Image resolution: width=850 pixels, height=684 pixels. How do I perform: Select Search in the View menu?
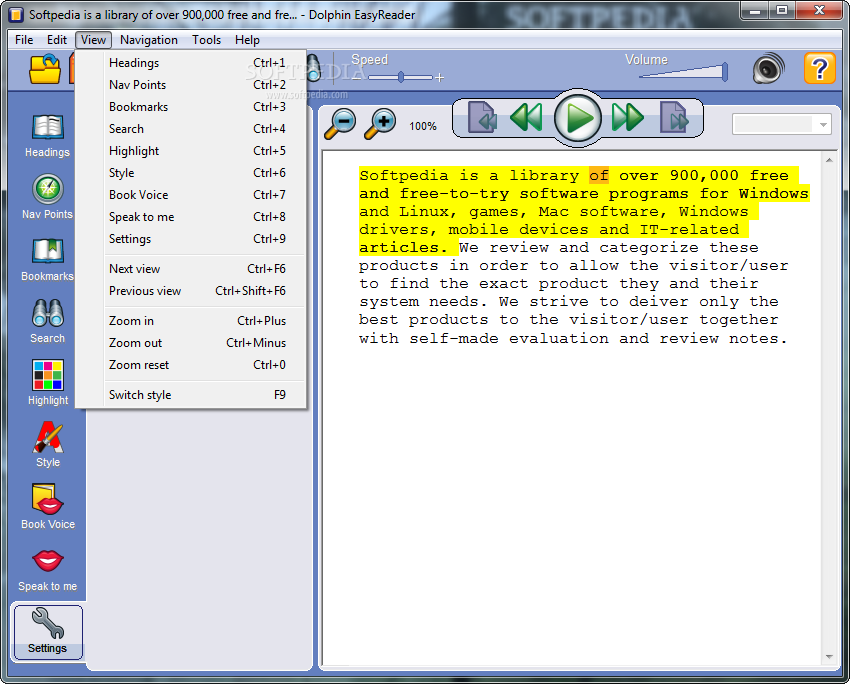click(191, 129)
